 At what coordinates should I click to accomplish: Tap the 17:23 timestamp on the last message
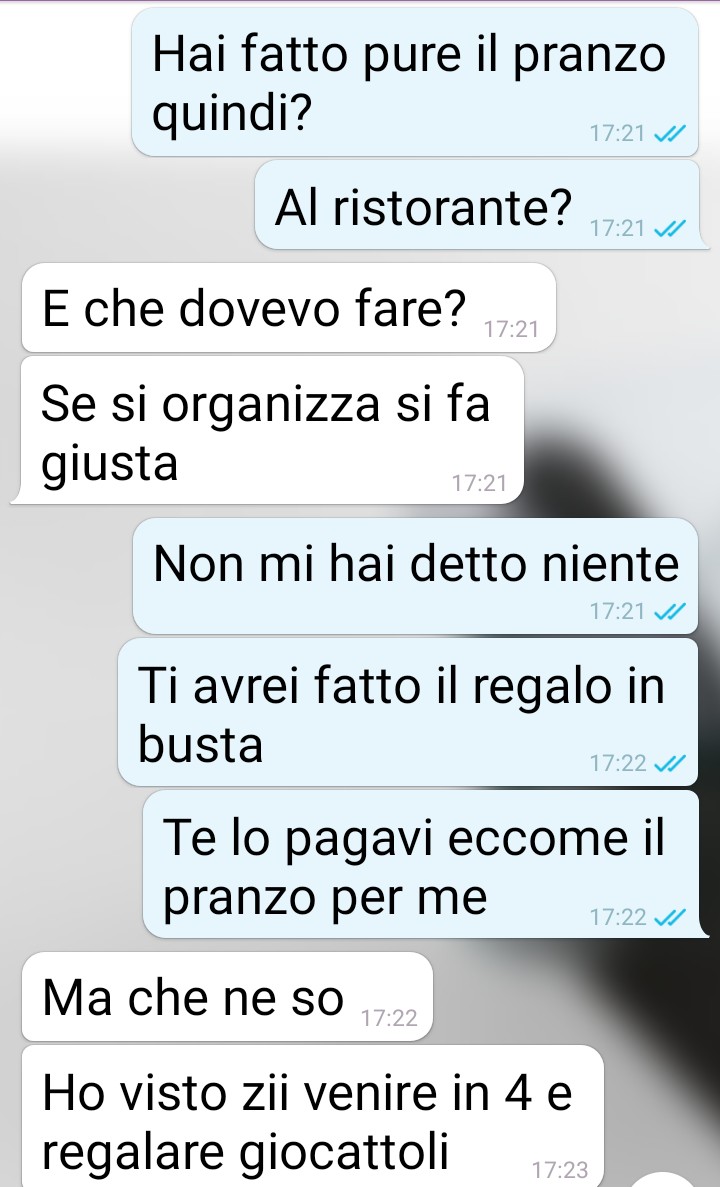click(559, 1170)
